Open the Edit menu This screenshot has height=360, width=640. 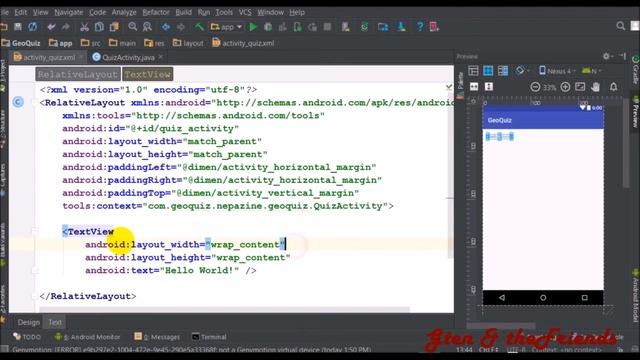tap(20, 12)
